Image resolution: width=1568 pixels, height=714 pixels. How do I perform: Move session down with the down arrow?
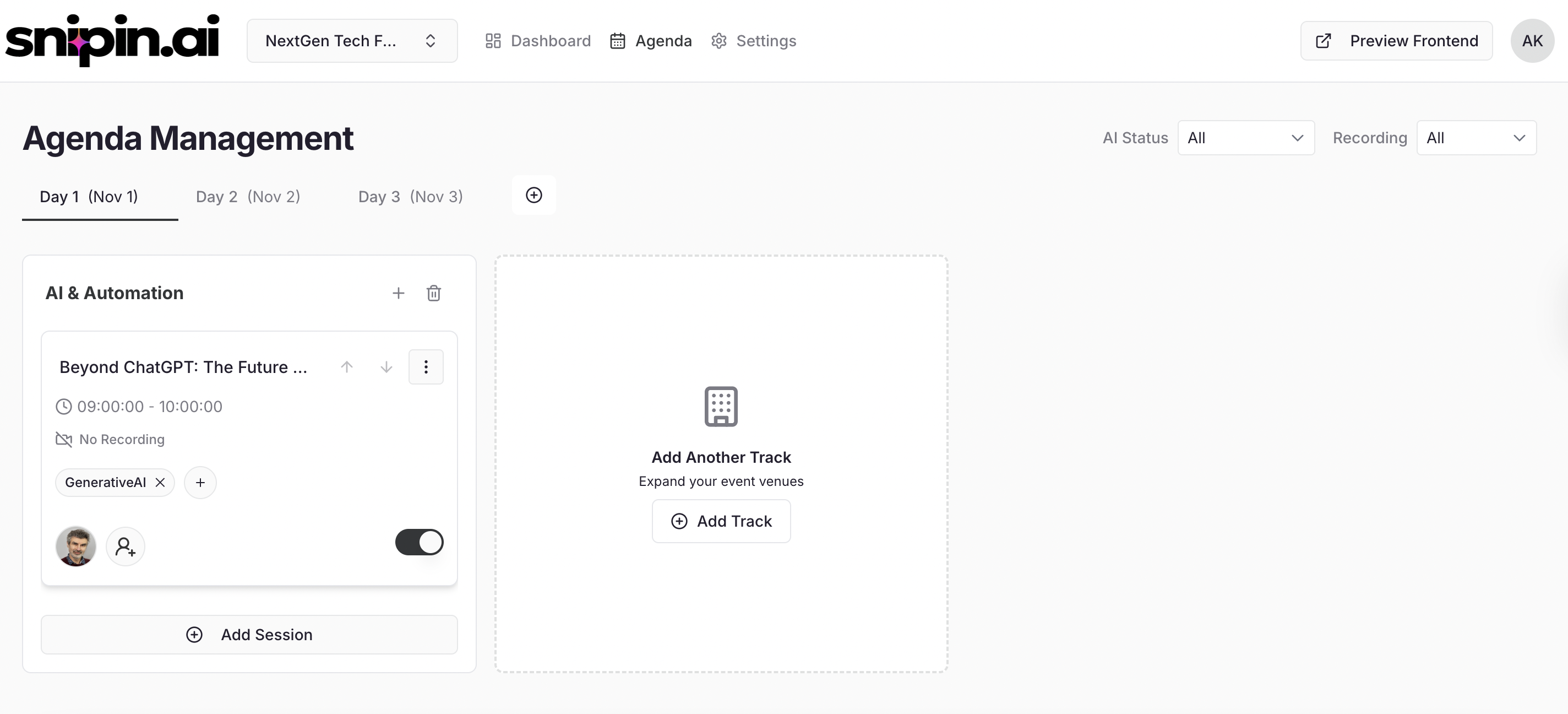point(386,367)
